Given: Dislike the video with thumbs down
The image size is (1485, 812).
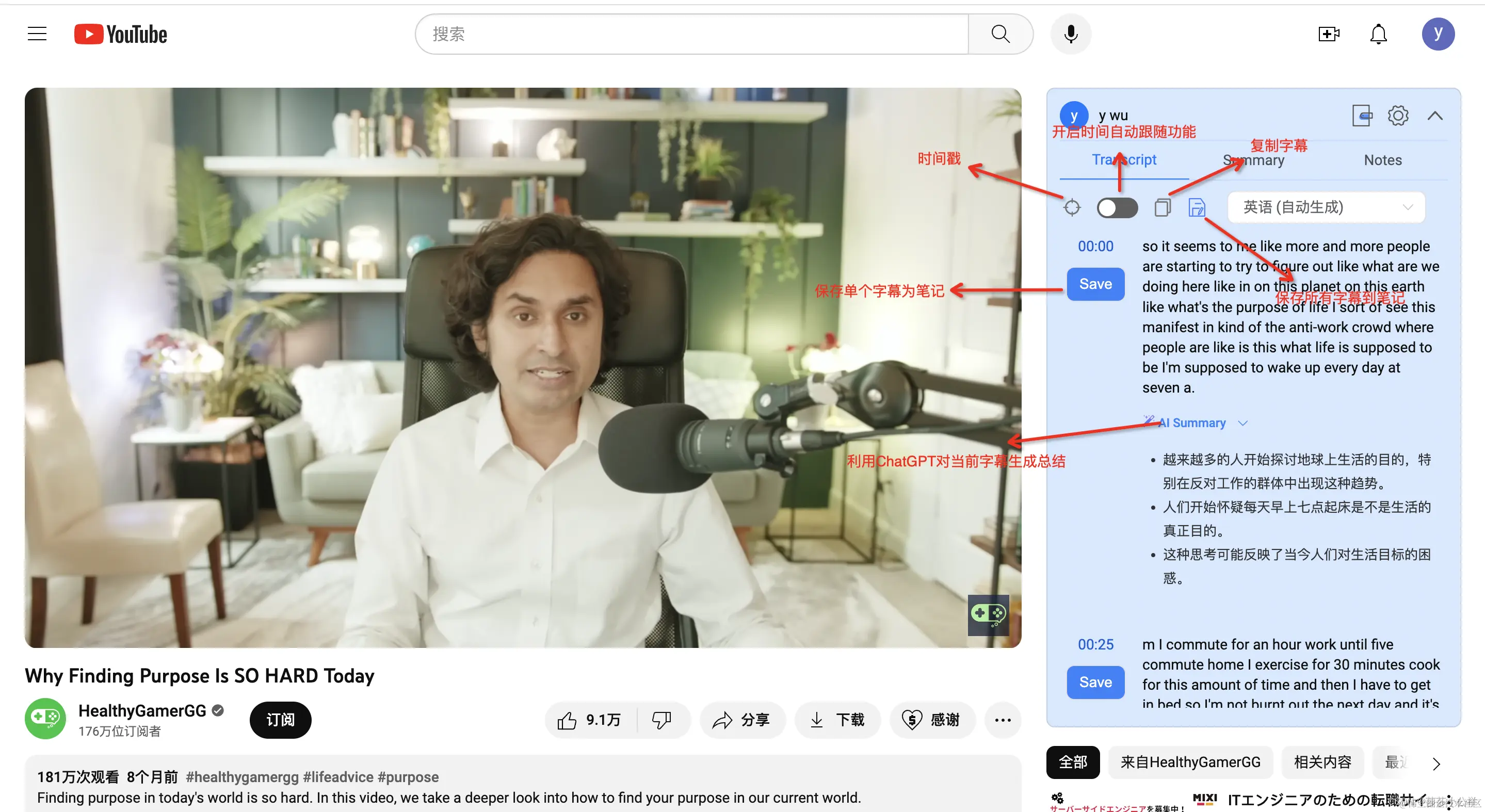Looking at the screenshot, I should tap(662, 720).
